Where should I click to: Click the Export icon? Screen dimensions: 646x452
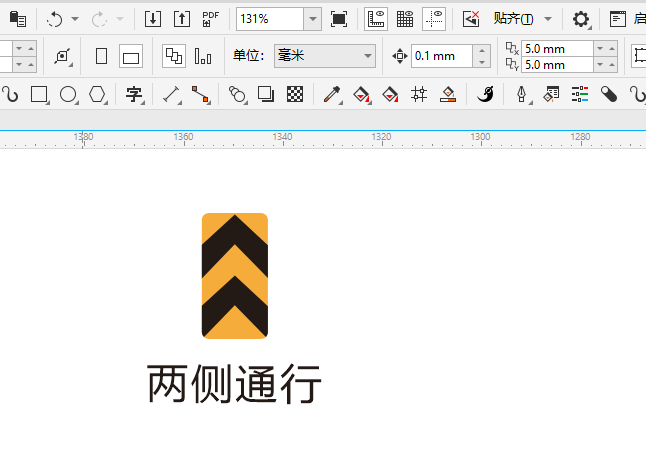pyautogui.click(x=182, y=19)
